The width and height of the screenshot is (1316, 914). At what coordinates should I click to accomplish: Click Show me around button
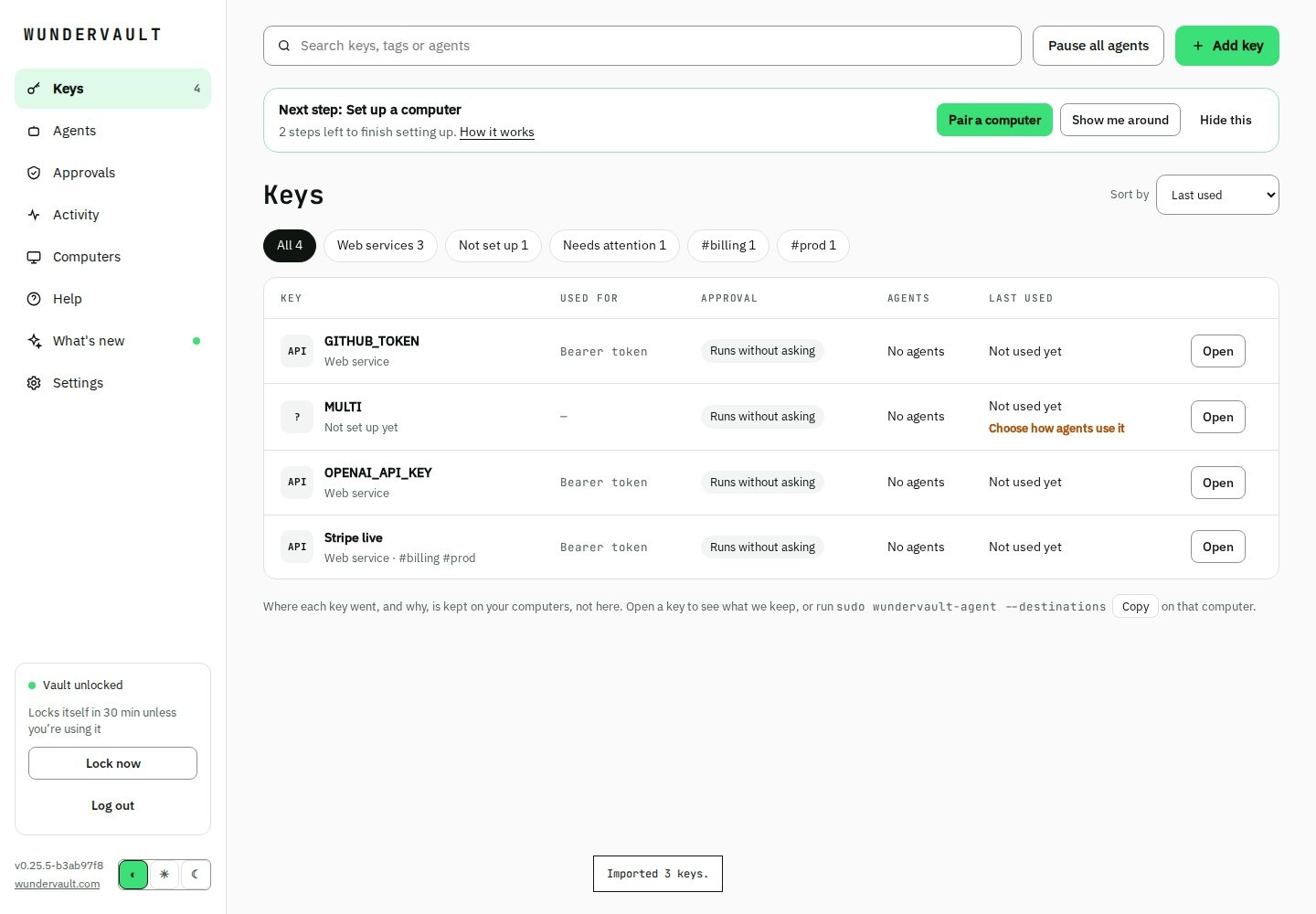click(1120, 120)
